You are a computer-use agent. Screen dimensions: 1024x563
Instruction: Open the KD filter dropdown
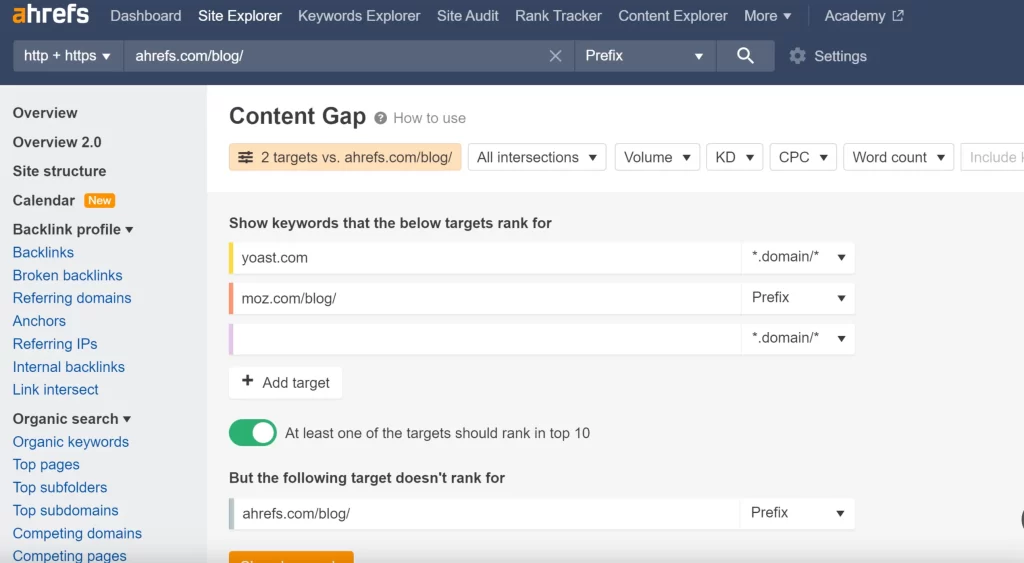[x=735, y=157]
